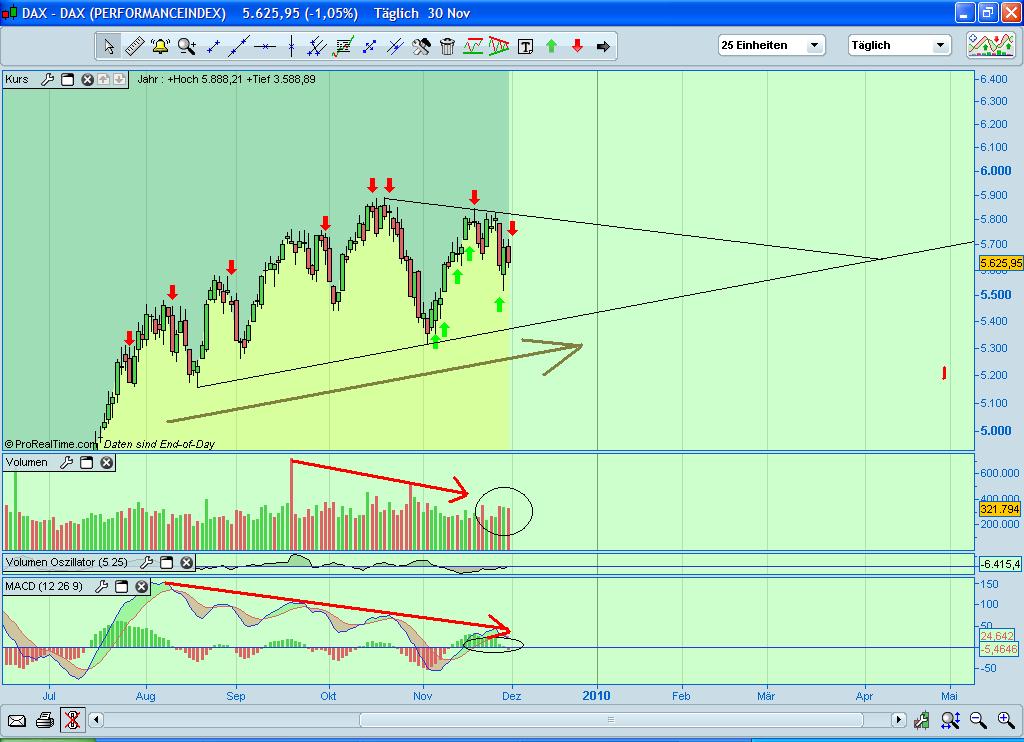
Task: Maximize the Kurs panel with window icon
Action: [68, 80]
